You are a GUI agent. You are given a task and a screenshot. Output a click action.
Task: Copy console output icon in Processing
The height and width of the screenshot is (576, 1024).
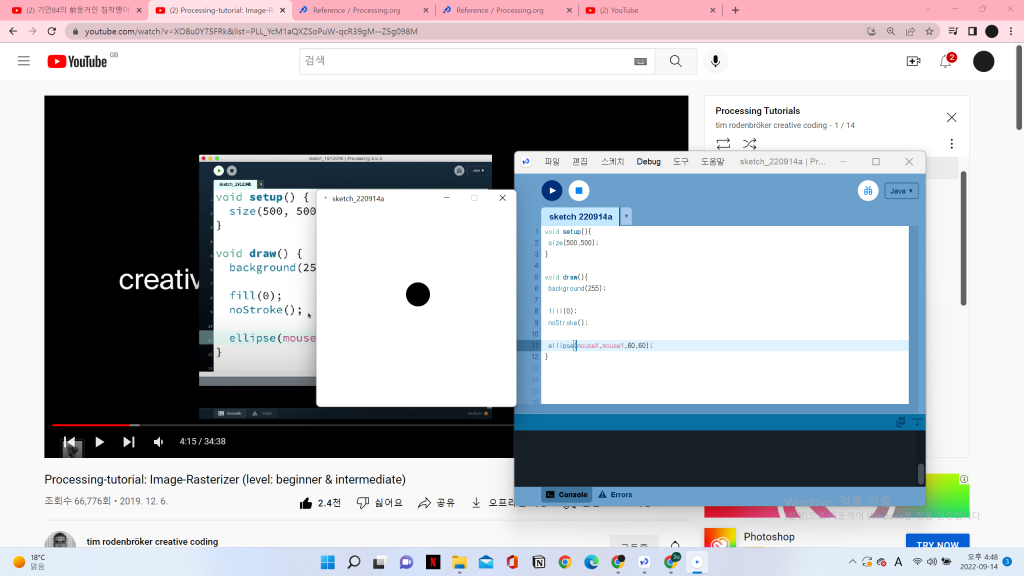coord(901,422)
